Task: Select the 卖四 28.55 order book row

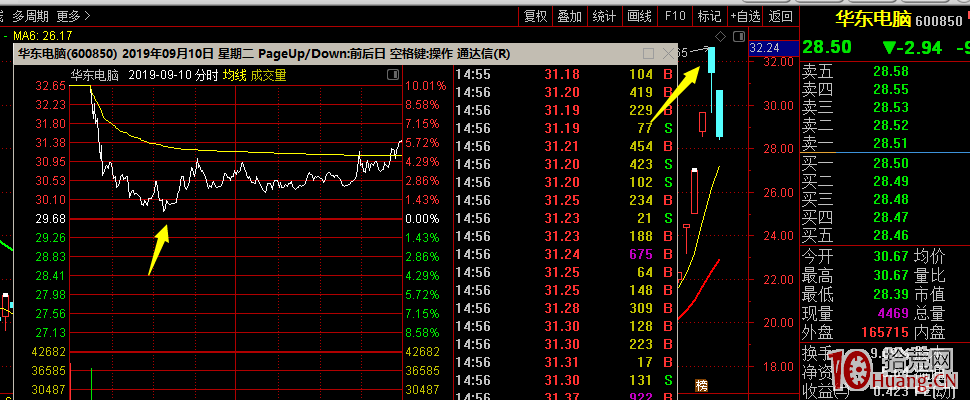Action: 885,90
